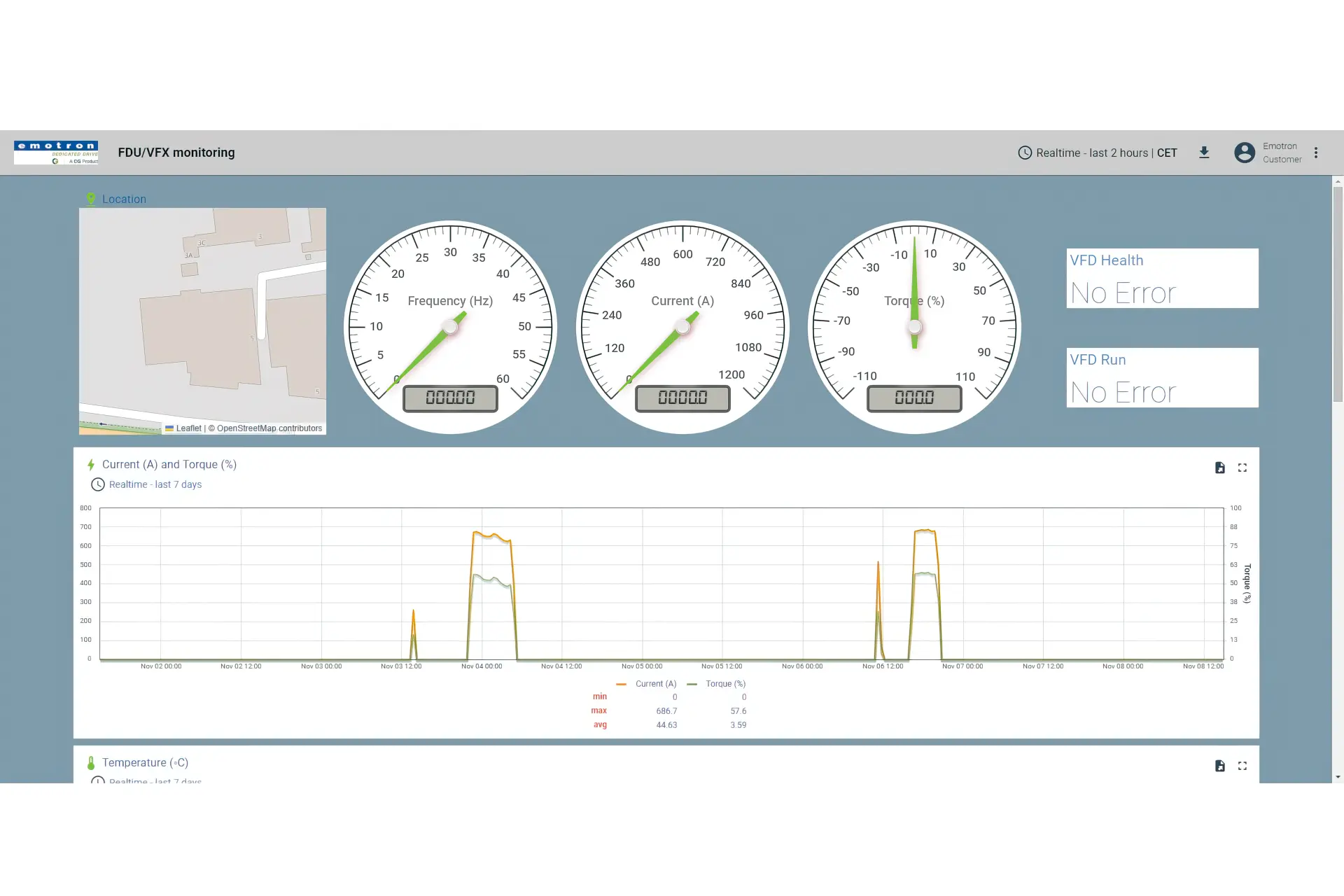Expand Temperature widget to fullscreen
Screen dimensions: 1344x896
click(x=1242, y=766)
